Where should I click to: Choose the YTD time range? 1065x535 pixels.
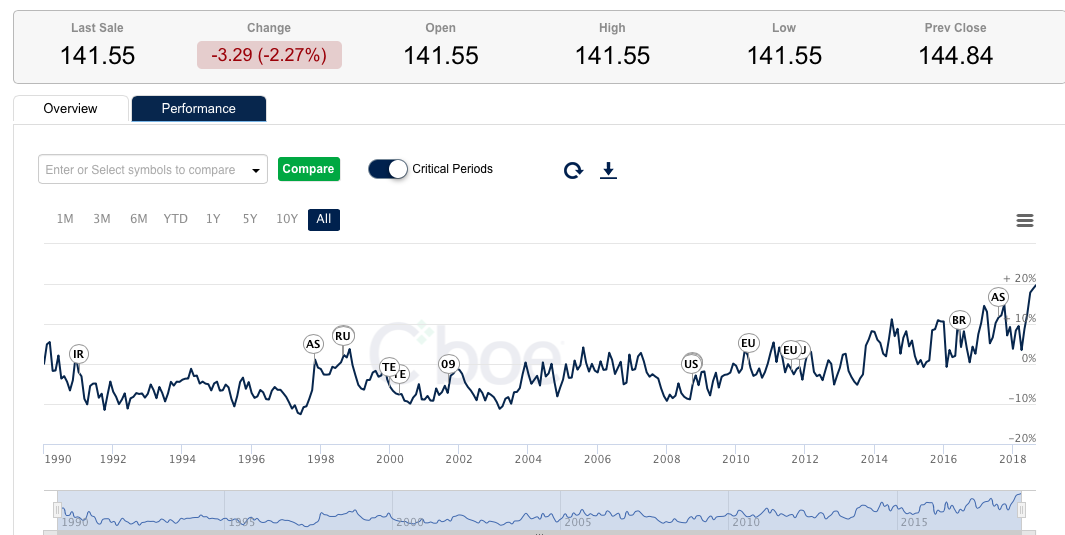176,219
